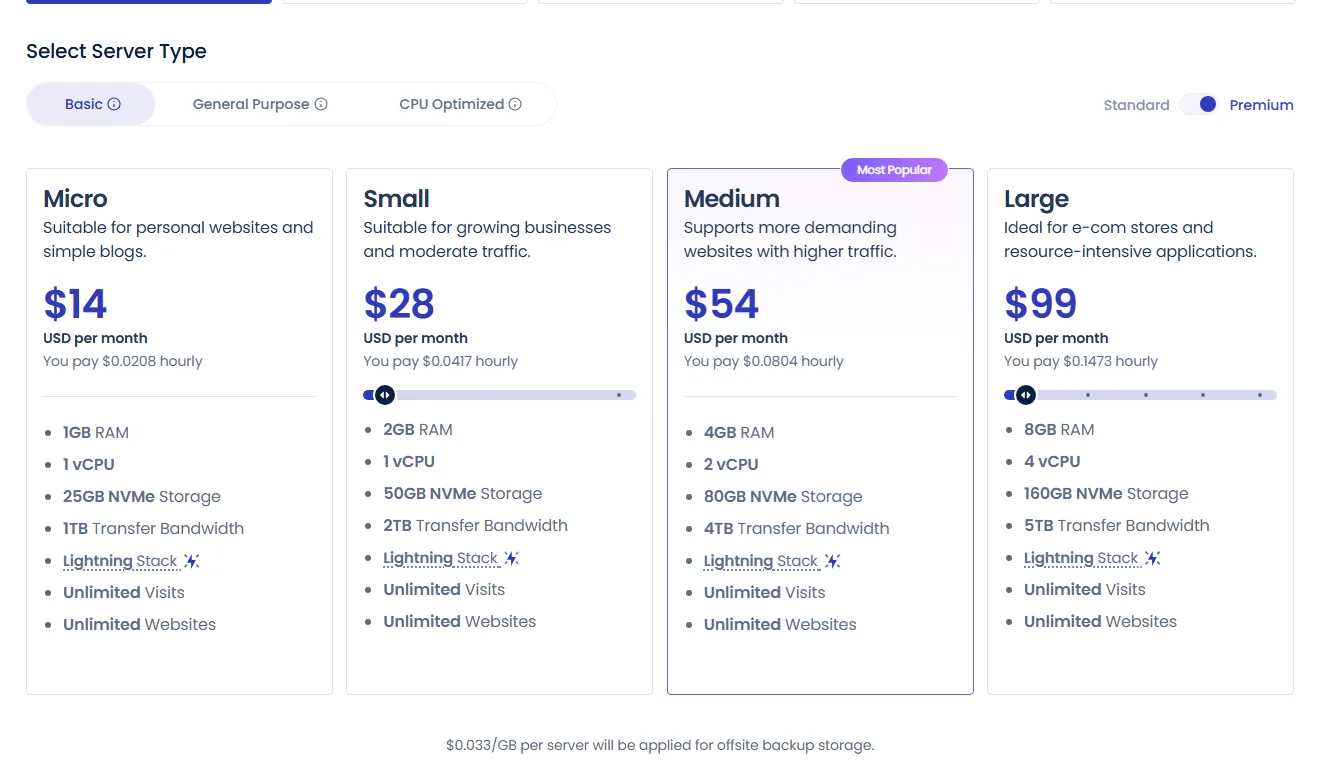
Task: Click the Lightning Stack sparkle icon in Small
Action: [x=512, y=558]
